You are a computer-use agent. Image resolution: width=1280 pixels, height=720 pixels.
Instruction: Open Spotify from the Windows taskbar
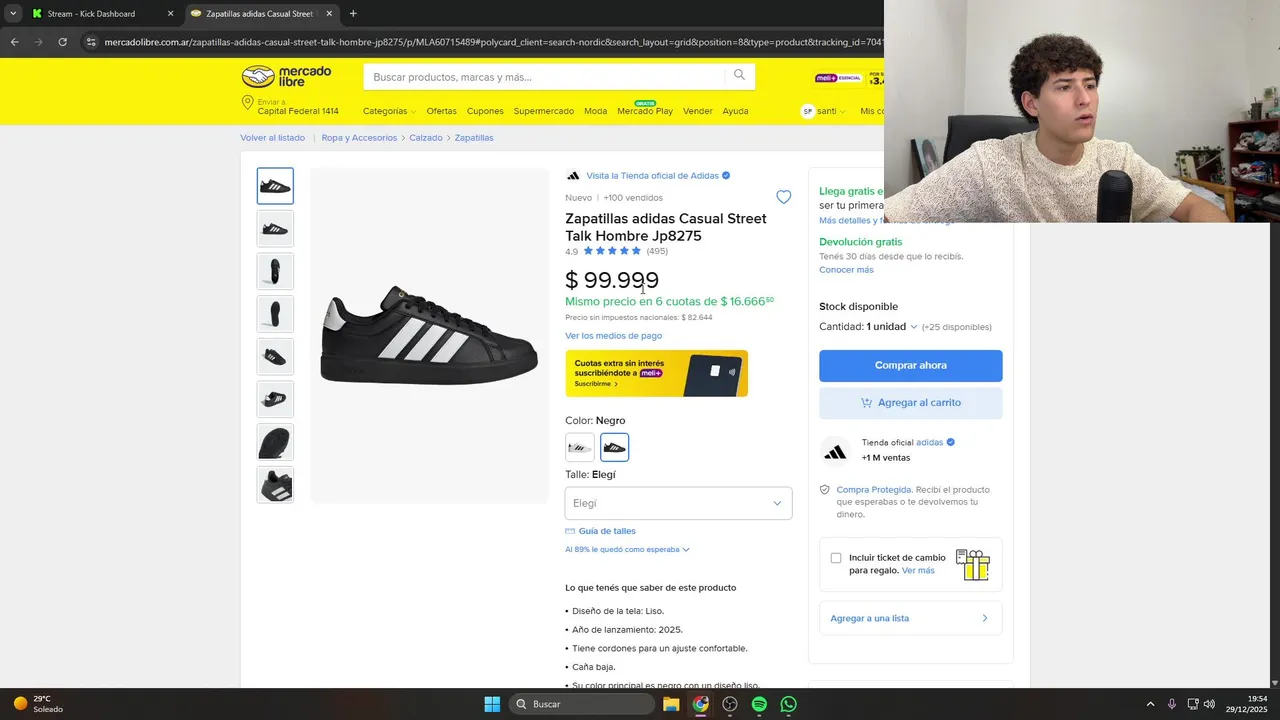tap(759, 704)
